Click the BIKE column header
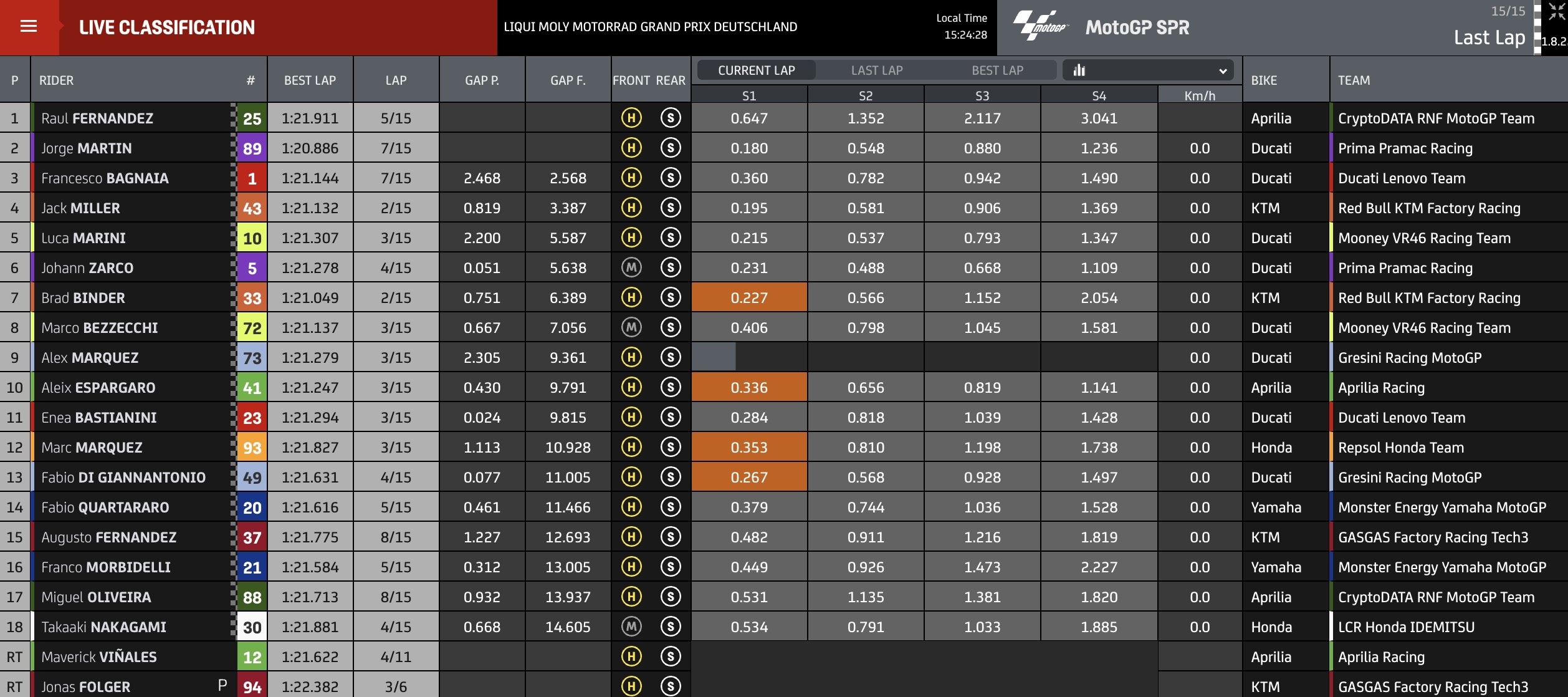 coord(1264,80)
